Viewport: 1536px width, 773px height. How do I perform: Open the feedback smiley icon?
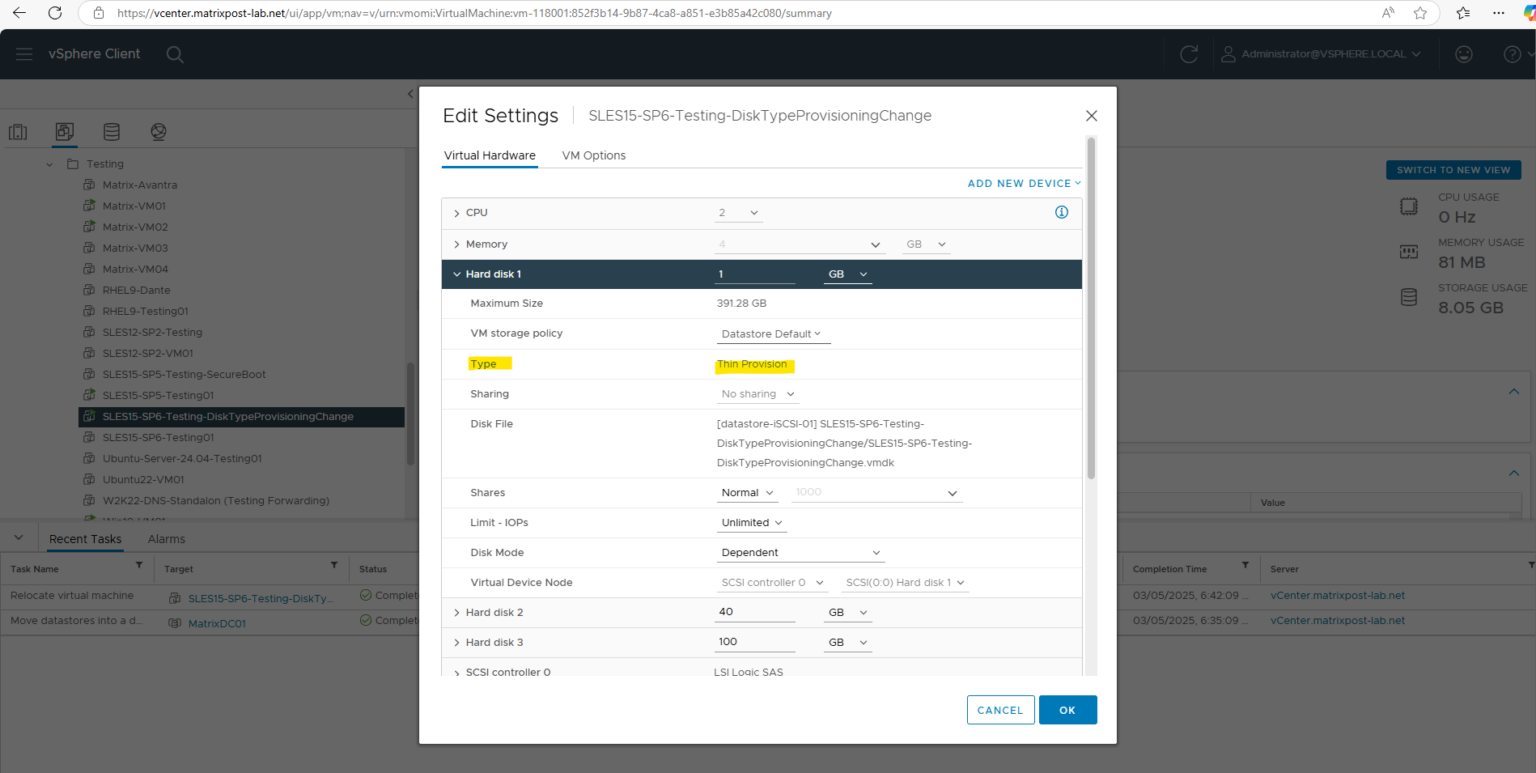click(1464, 54)
